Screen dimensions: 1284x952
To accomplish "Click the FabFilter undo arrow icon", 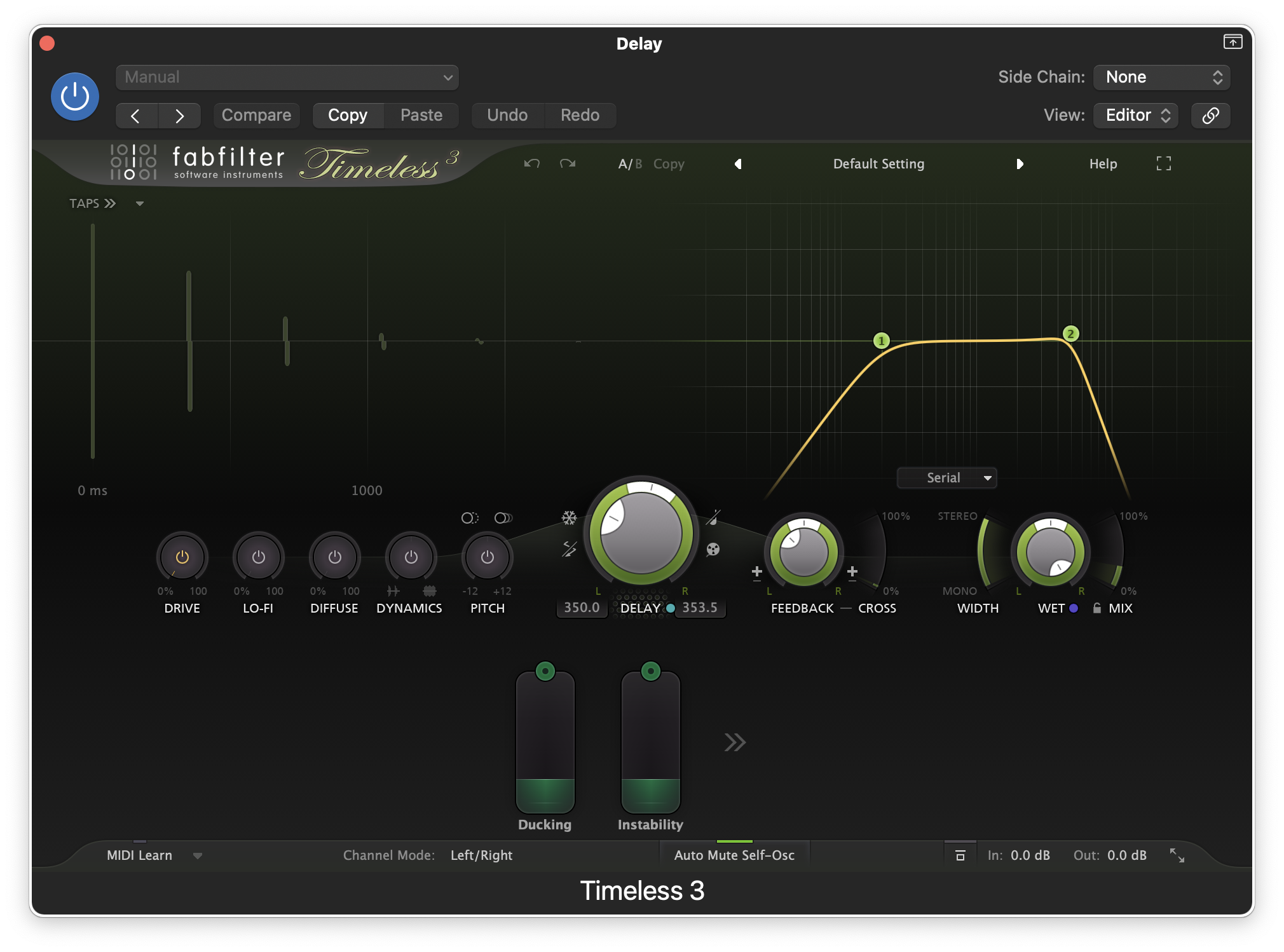I will coord(532,163).
